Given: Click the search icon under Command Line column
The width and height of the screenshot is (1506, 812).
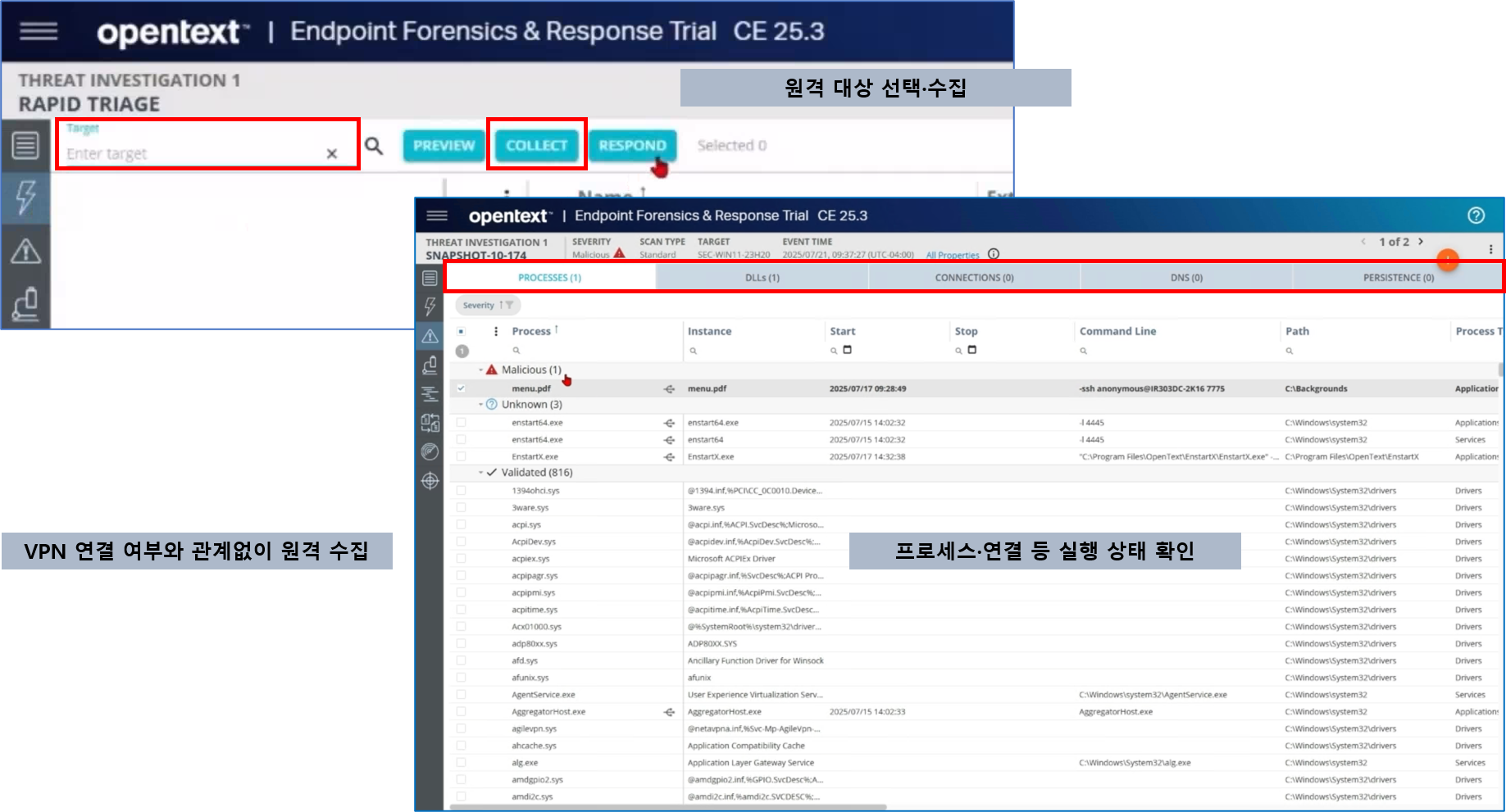Looking at the screenshot, I should [1083, 351].
